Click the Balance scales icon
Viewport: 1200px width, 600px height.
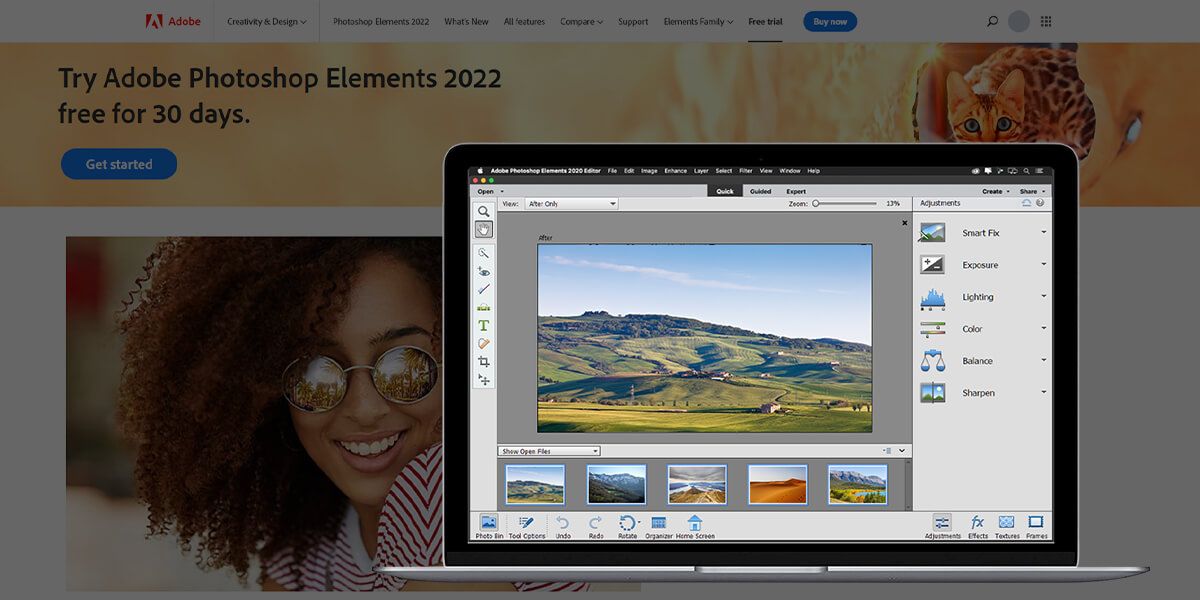coord(932,361)
